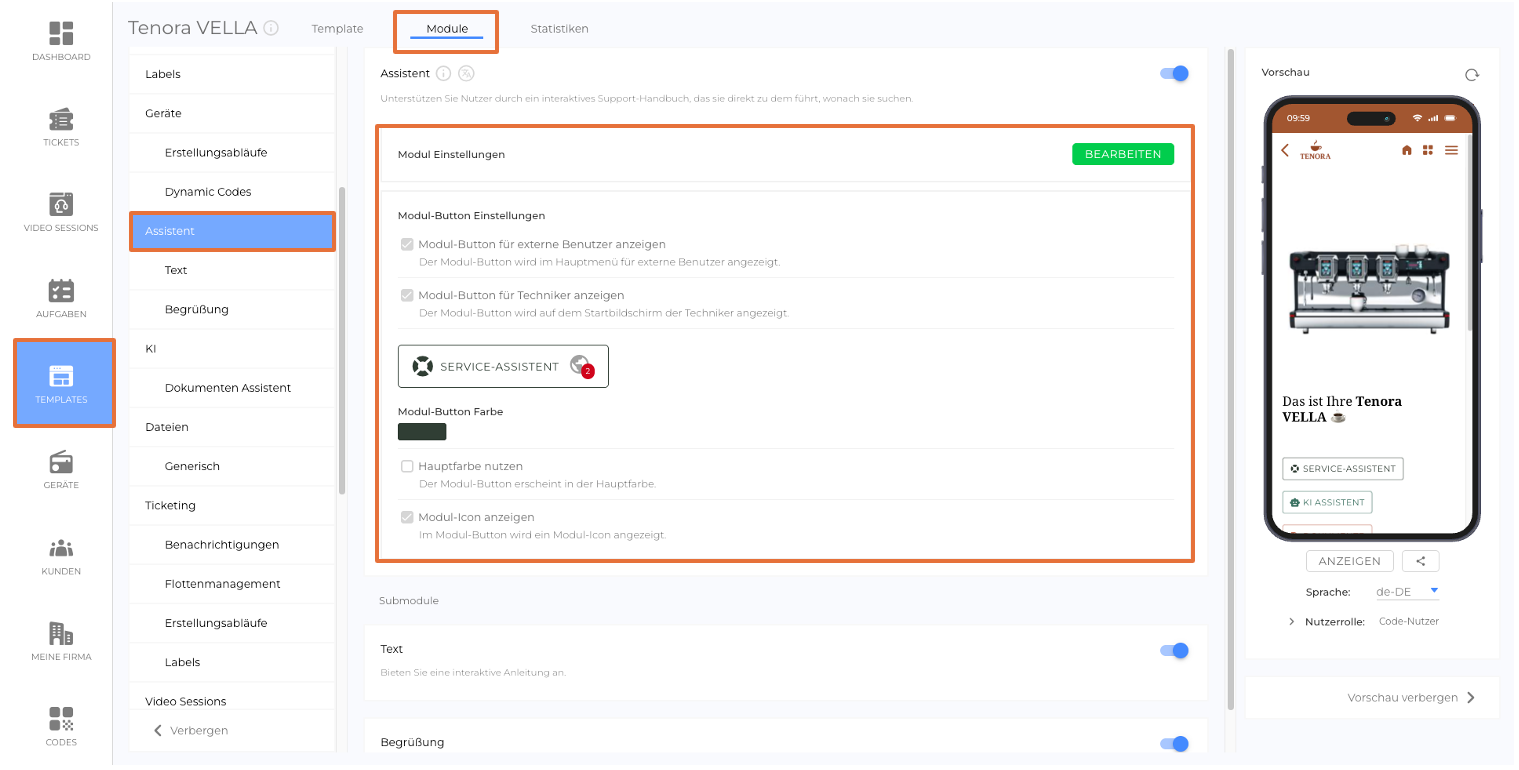Click the ANZEIGEN button
The width and height of the screenshot is (1519, 770).
coord(1349,561)
